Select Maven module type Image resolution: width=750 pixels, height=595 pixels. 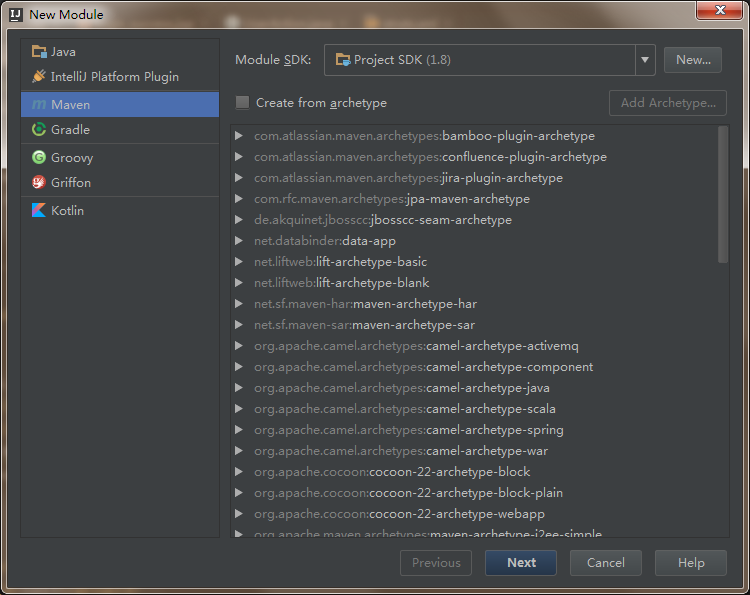[x=120, y=104]
